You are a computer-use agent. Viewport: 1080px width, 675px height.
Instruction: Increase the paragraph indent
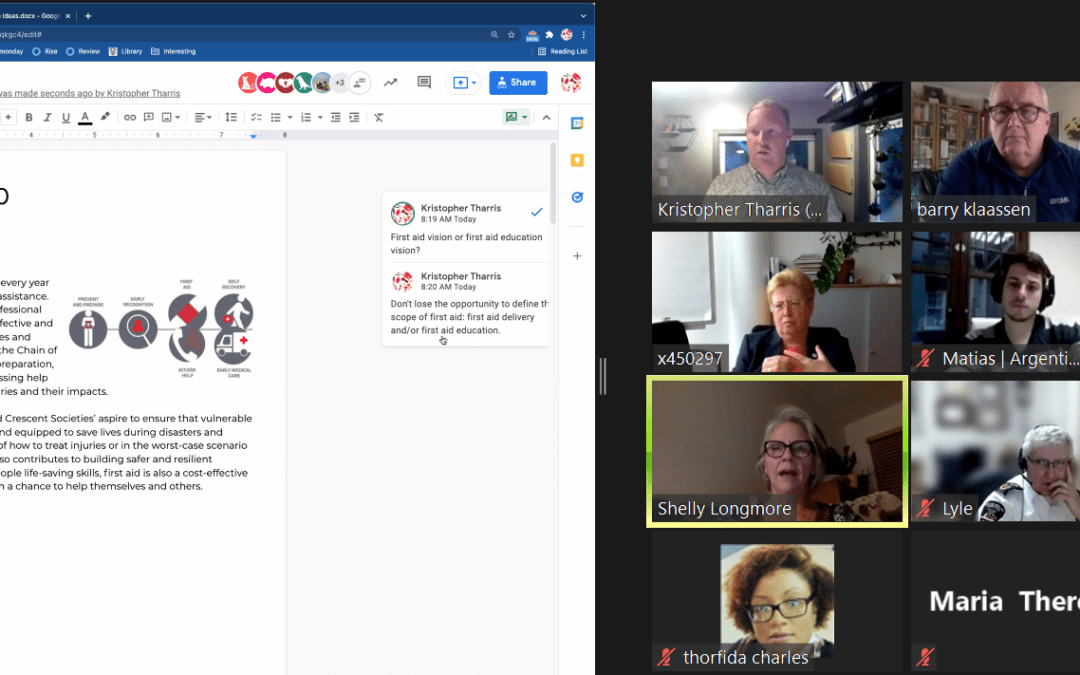click(x=354, y=118)
